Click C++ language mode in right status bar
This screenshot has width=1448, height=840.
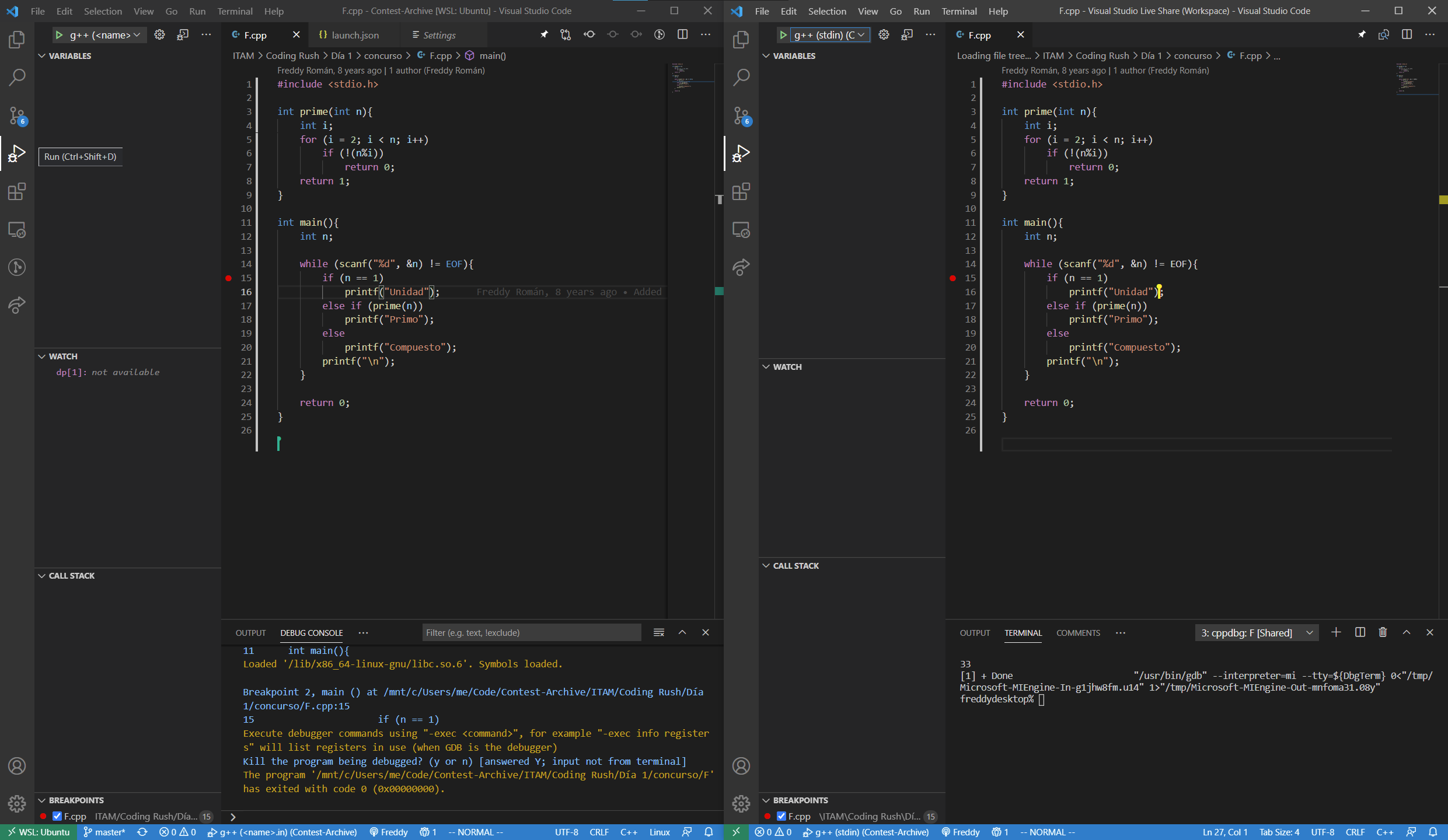pos(1384,832)
